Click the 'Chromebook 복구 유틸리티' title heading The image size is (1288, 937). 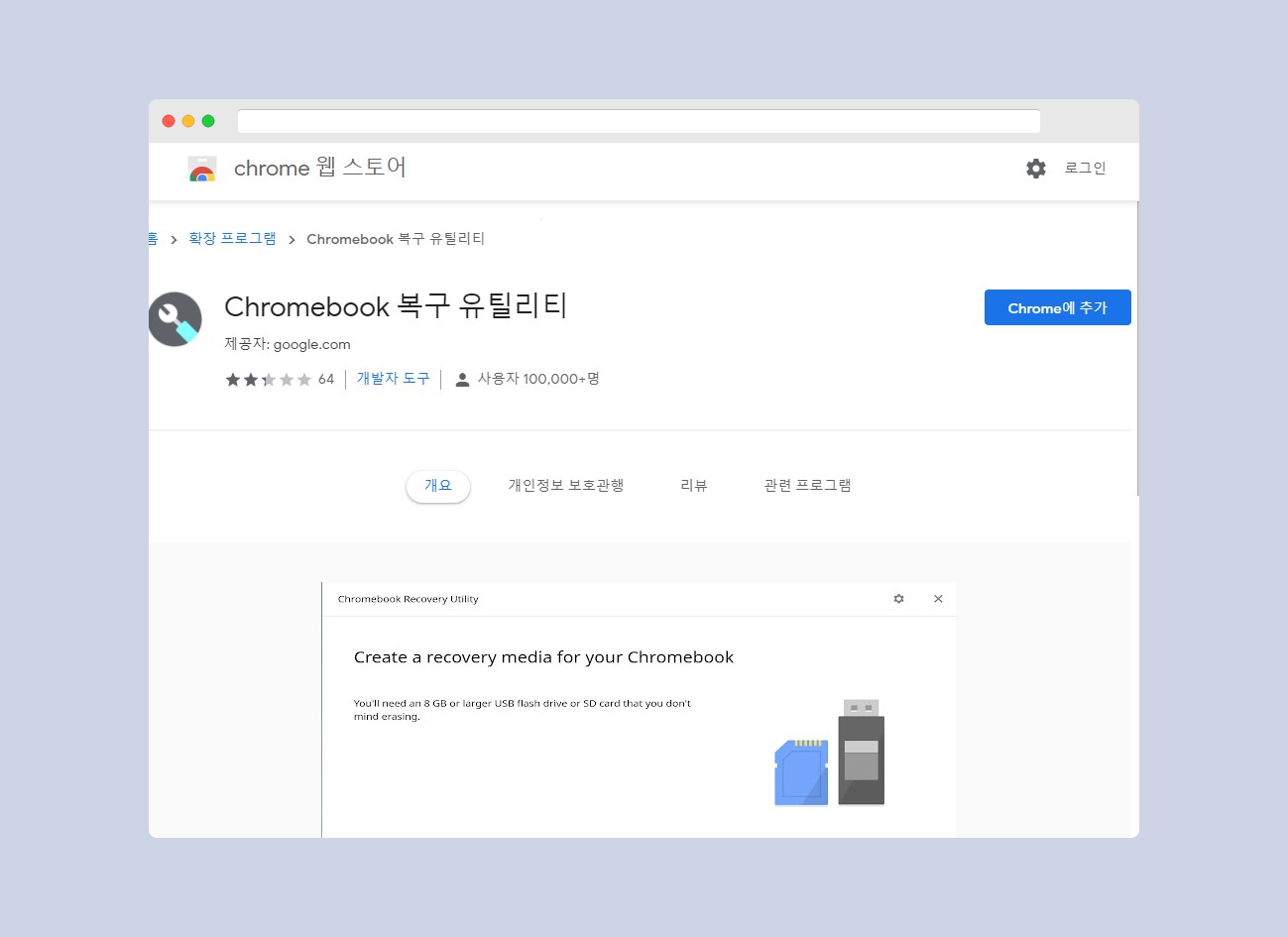(x=396, y=306)
